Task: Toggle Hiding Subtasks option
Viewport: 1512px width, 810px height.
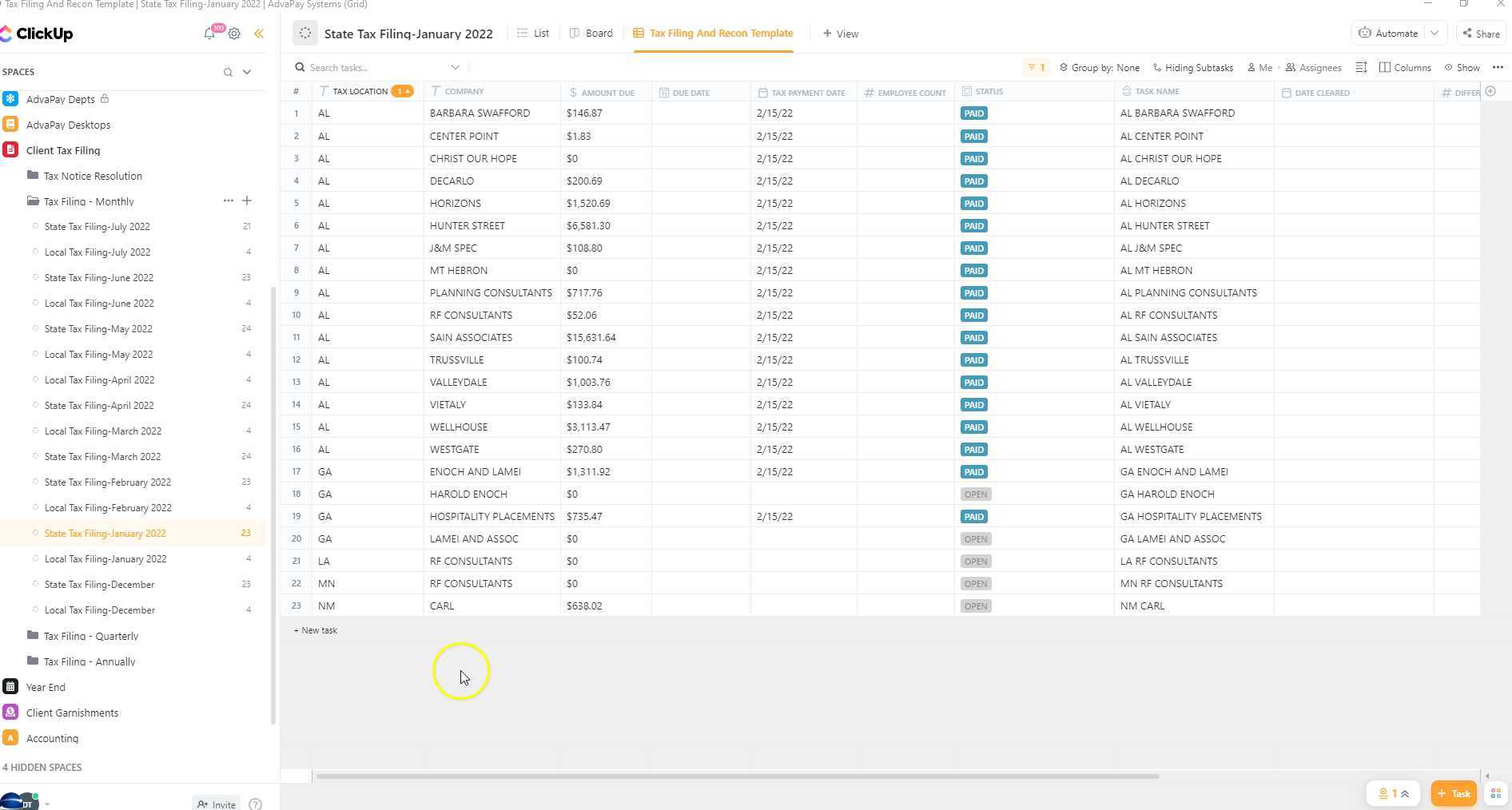Action: pyautogui.click(x=1192, y=68)
